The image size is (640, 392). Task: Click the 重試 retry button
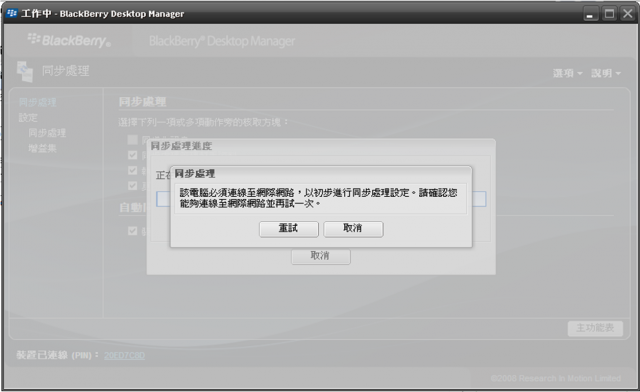[289, 229]
